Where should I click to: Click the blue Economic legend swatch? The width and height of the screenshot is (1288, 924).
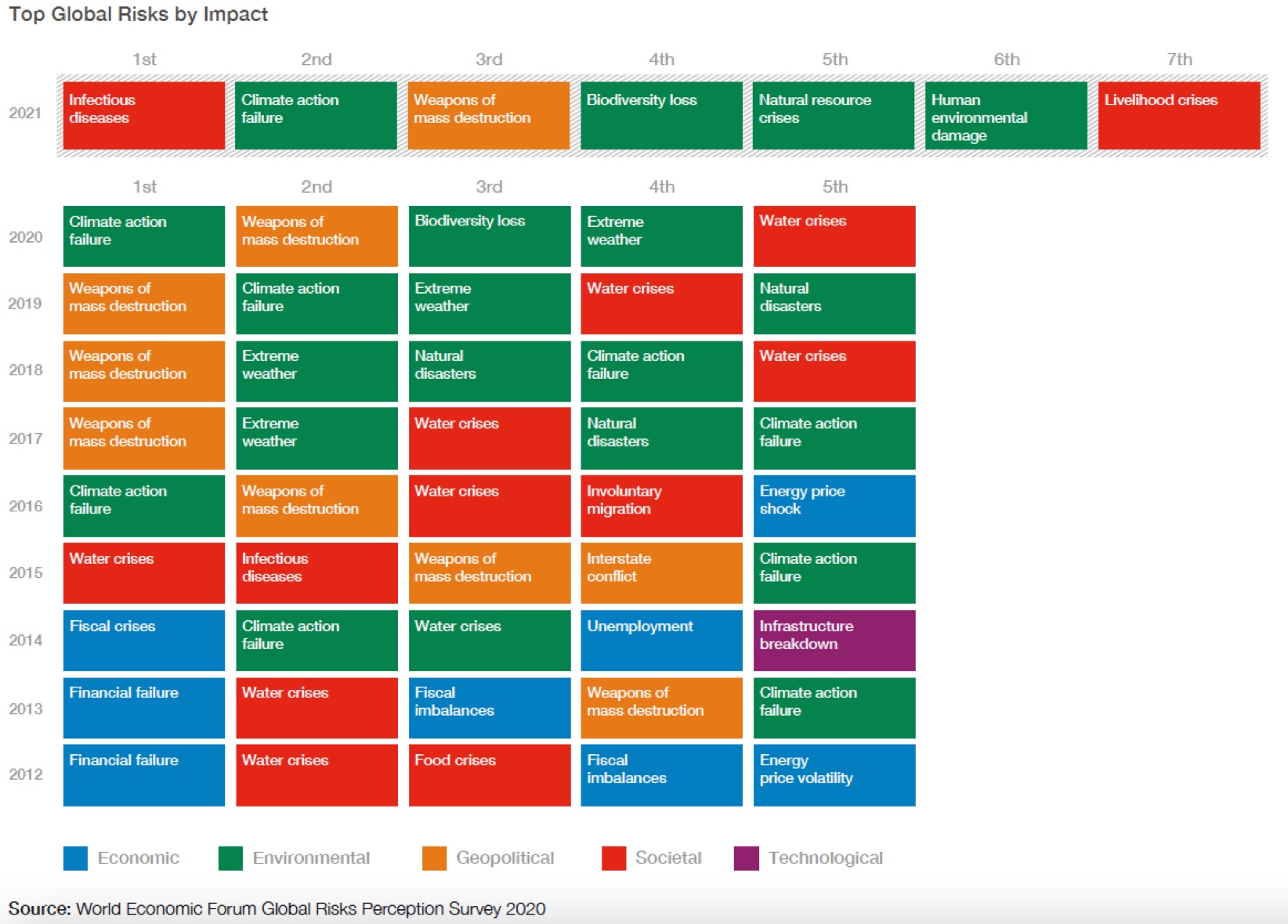[75, 858]
